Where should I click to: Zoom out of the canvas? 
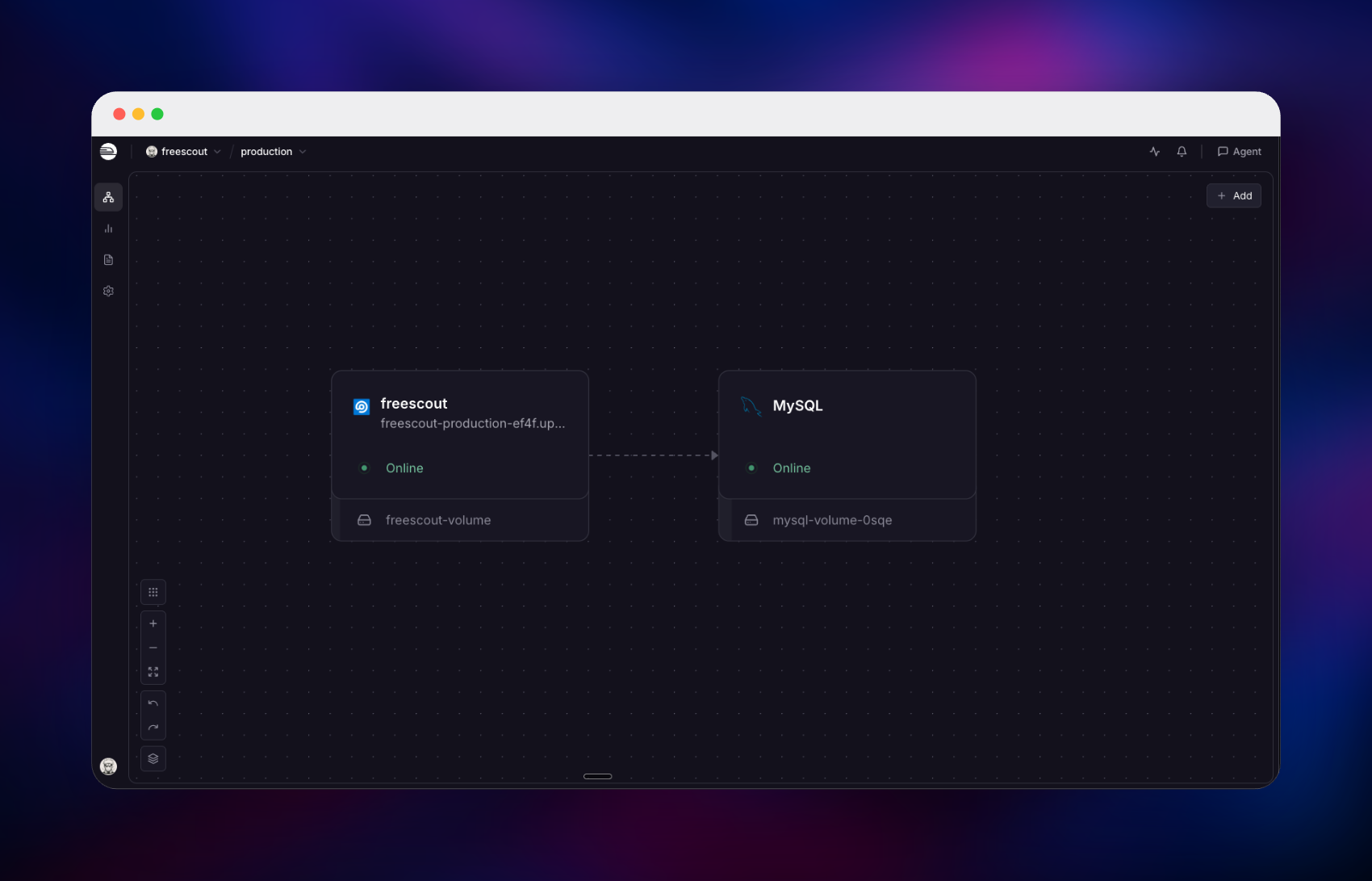[x=153, y=648]
